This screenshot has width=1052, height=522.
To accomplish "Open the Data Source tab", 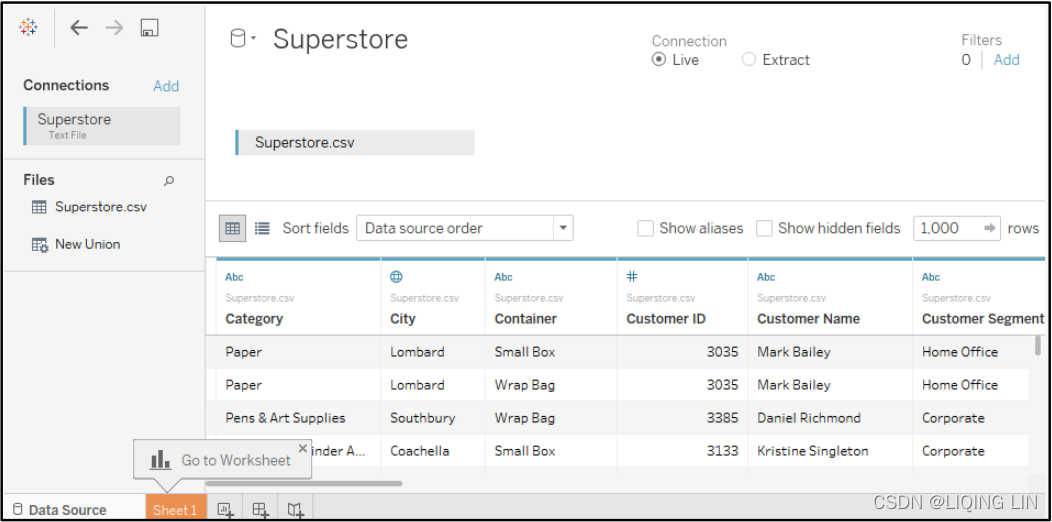I will (x=60, y=510).
